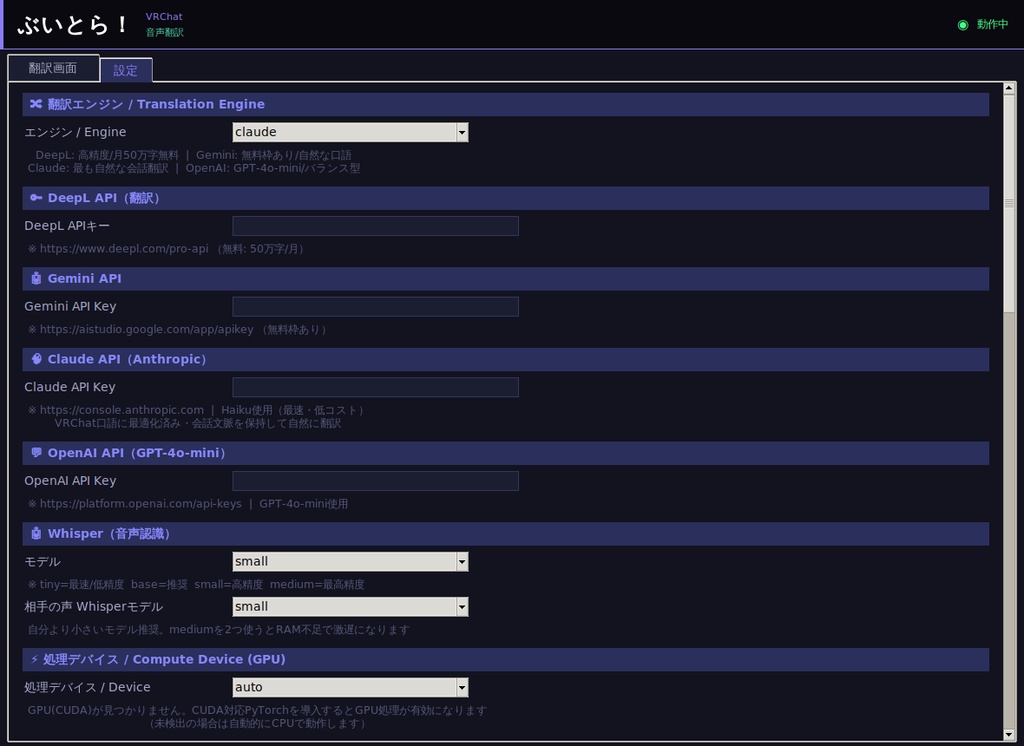Click the platform.openai.com/api-keys URL text
The height and width of the screenshot is (746, 1024).
point(140,504)
